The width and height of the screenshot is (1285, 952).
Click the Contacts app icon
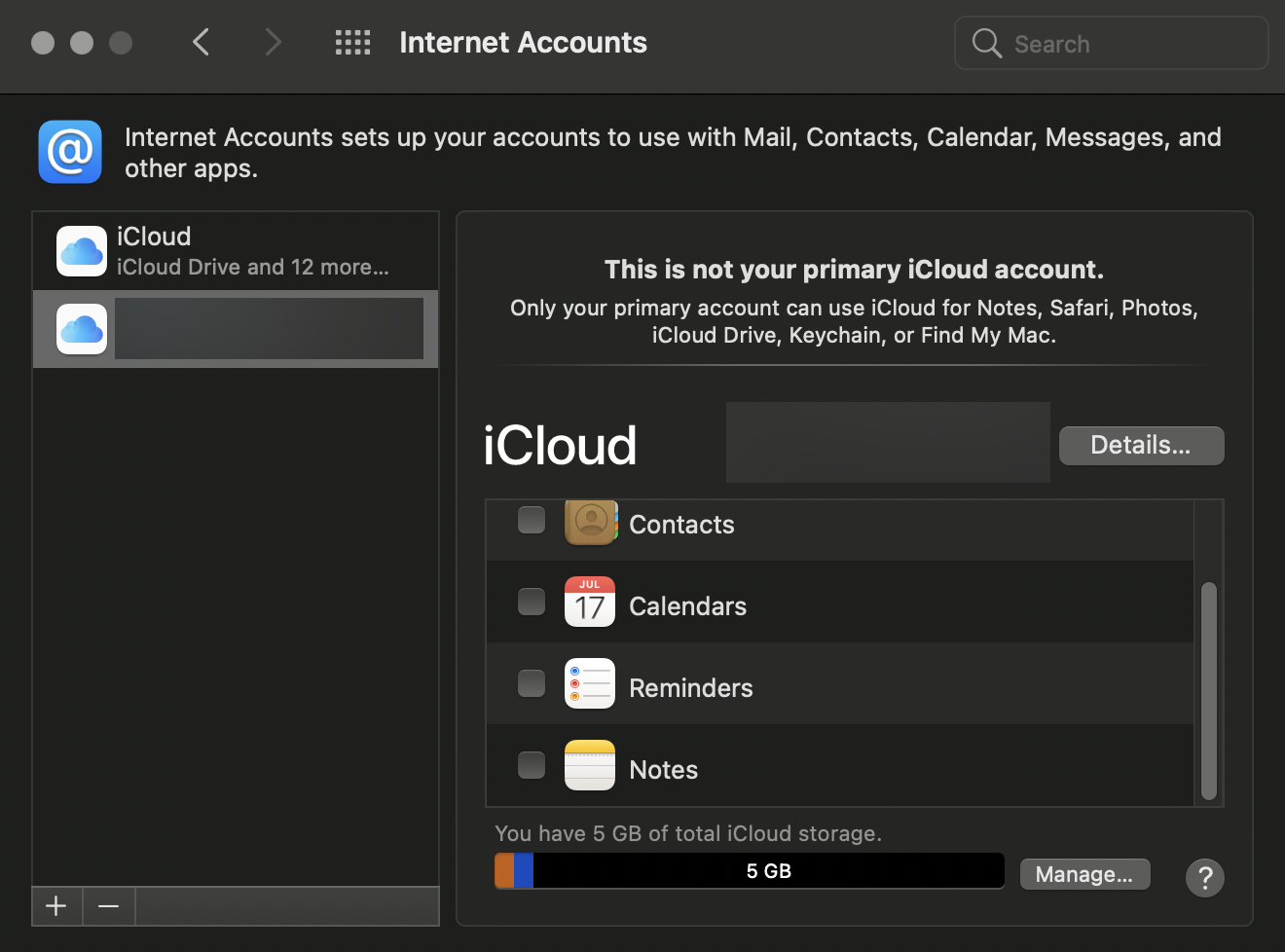(x=591, y=523)
